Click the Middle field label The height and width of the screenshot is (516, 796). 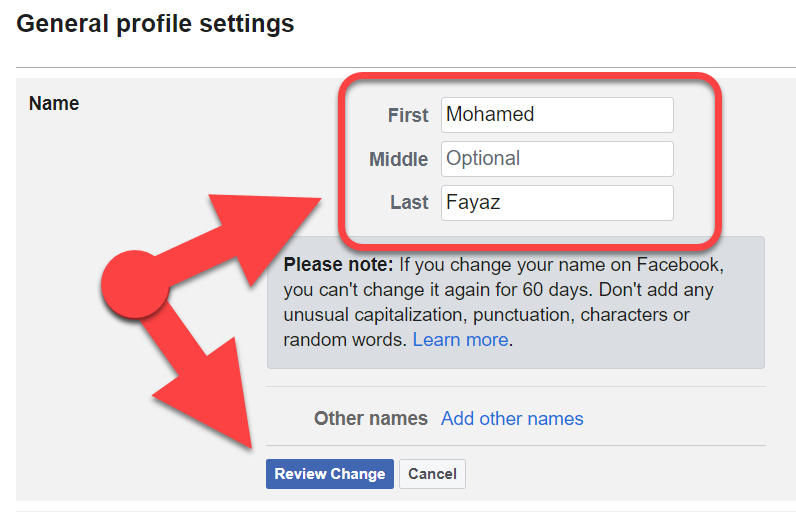pyautogui.click(x=399, y=159)
